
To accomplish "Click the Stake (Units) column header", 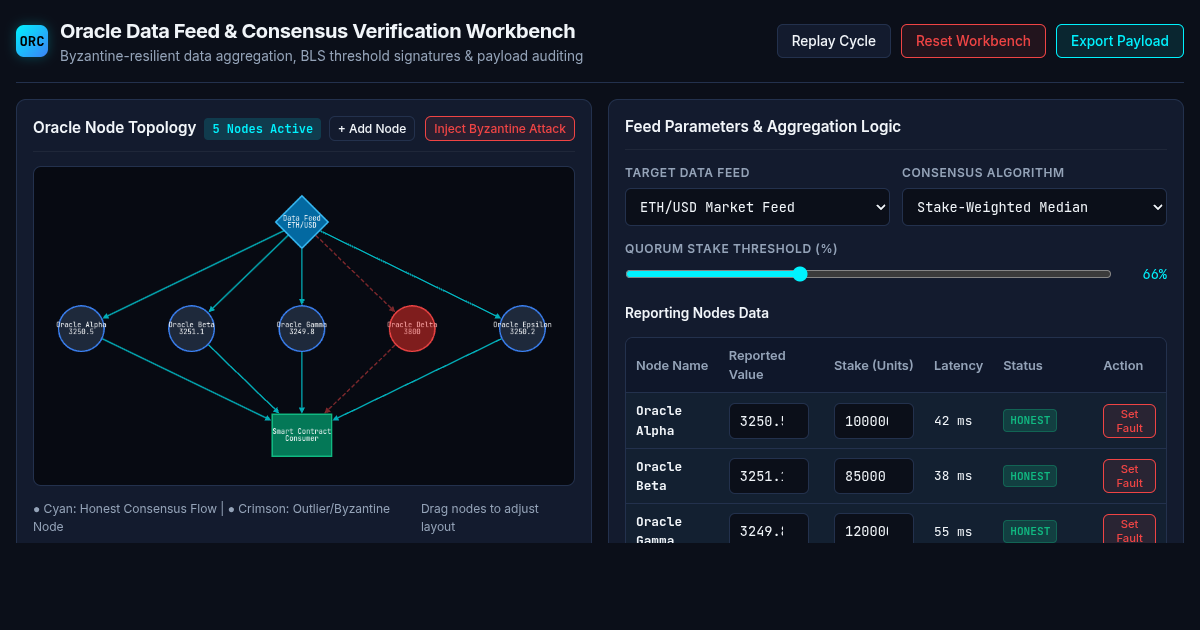I will click(x=874, y=365).
